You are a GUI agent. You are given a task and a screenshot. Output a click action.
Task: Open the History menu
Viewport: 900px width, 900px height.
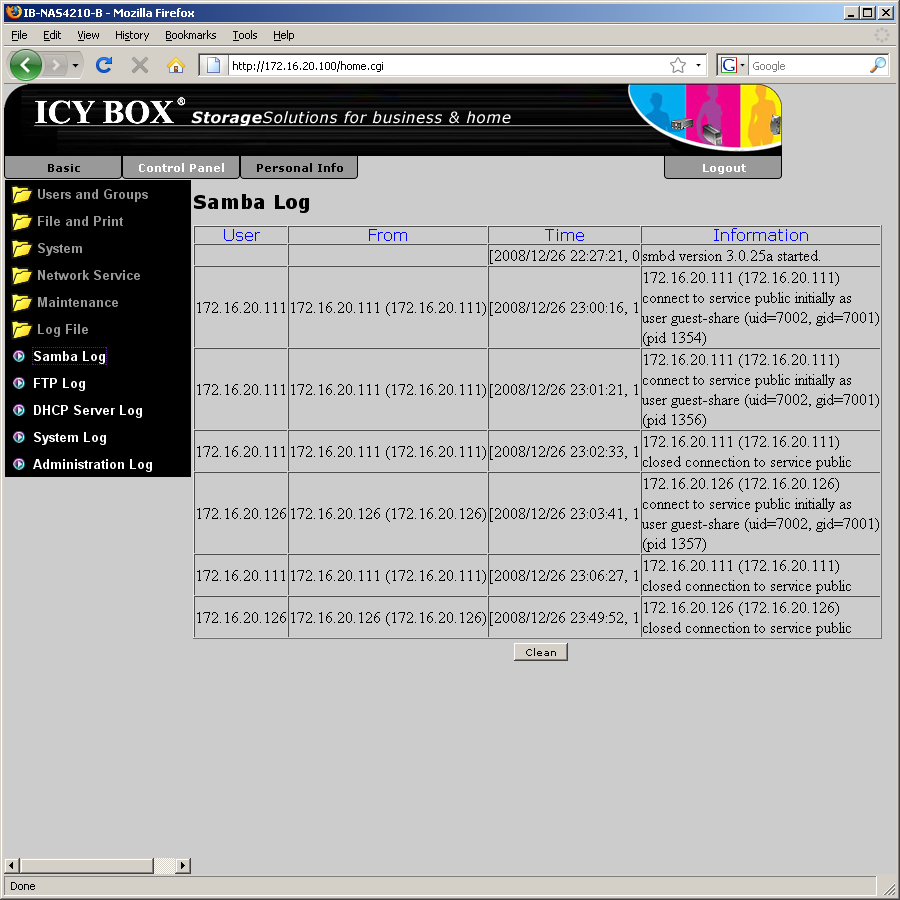(x=131, y=35)
